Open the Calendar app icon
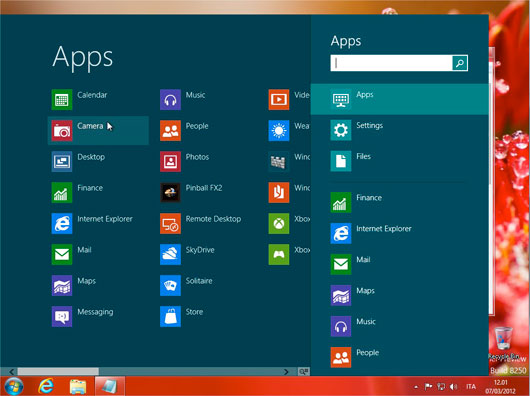This screenshot has width=530, height=396. coord(62,100)
